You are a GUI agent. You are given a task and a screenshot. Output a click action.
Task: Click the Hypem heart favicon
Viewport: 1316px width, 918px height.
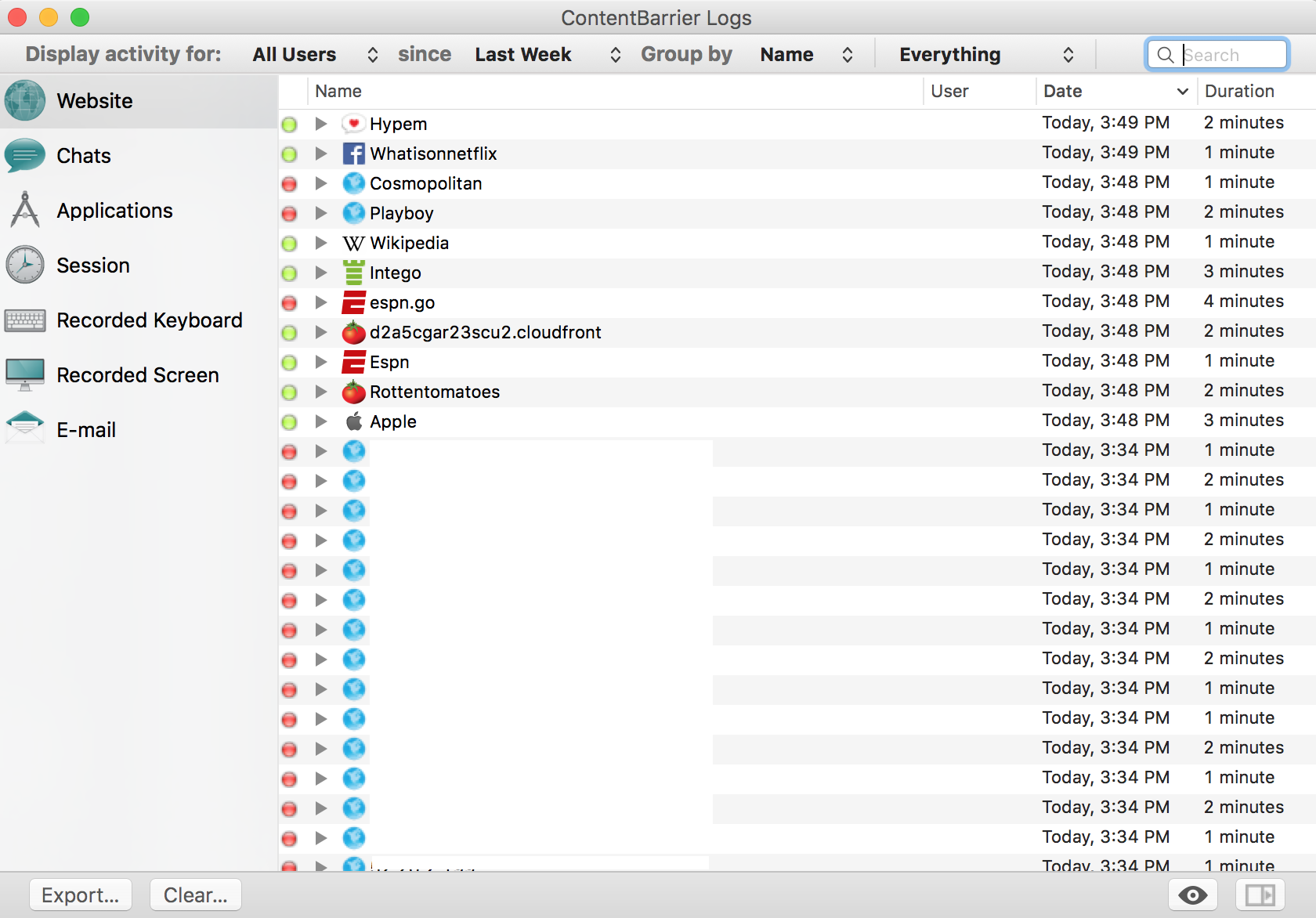pos(354,124)
